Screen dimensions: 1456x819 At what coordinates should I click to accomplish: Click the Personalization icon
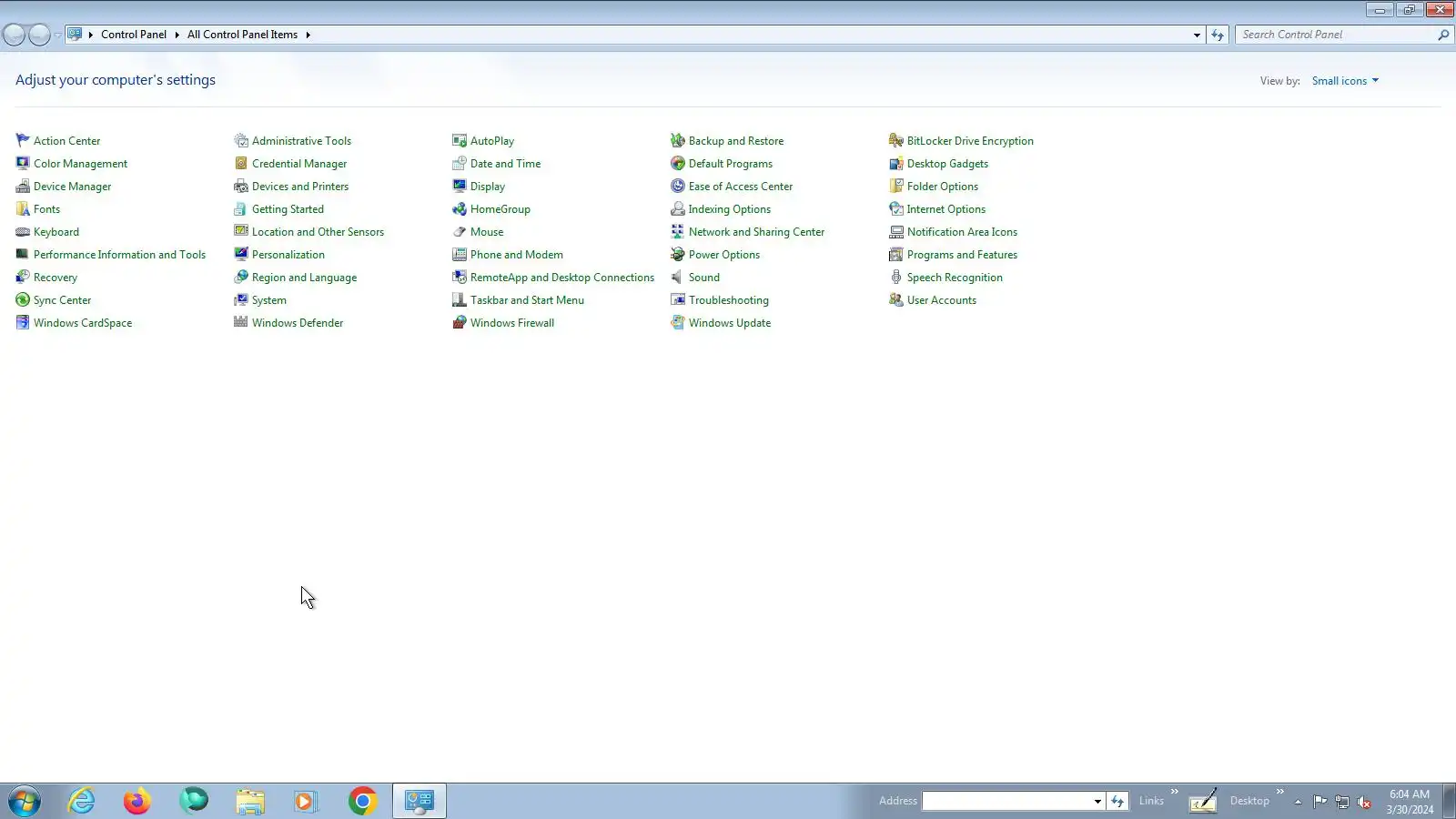tap(241, 254)
